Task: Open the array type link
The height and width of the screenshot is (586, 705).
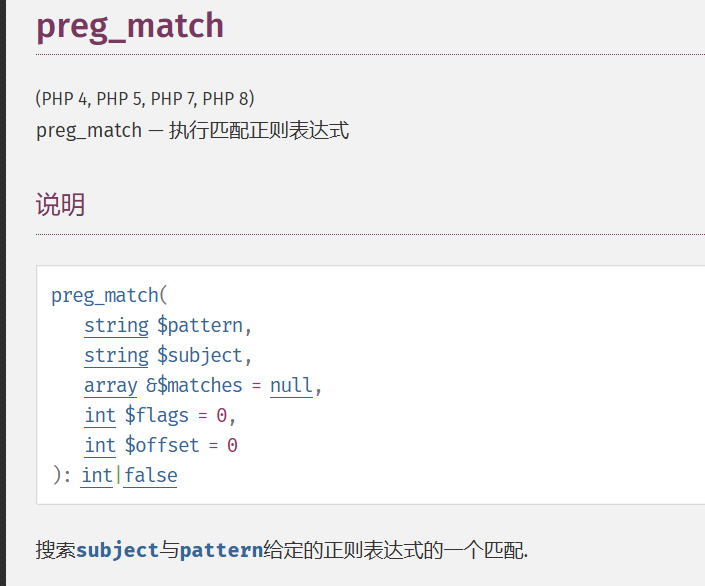Action: (110, 385)
